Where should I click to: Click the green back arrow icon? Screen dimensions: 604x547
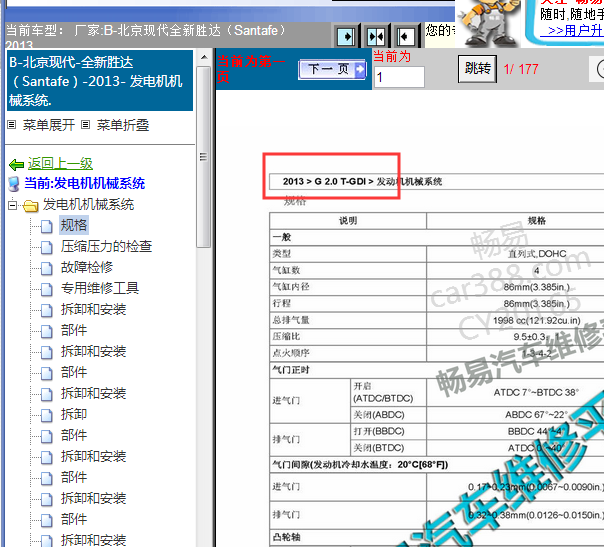pos(16,165)
